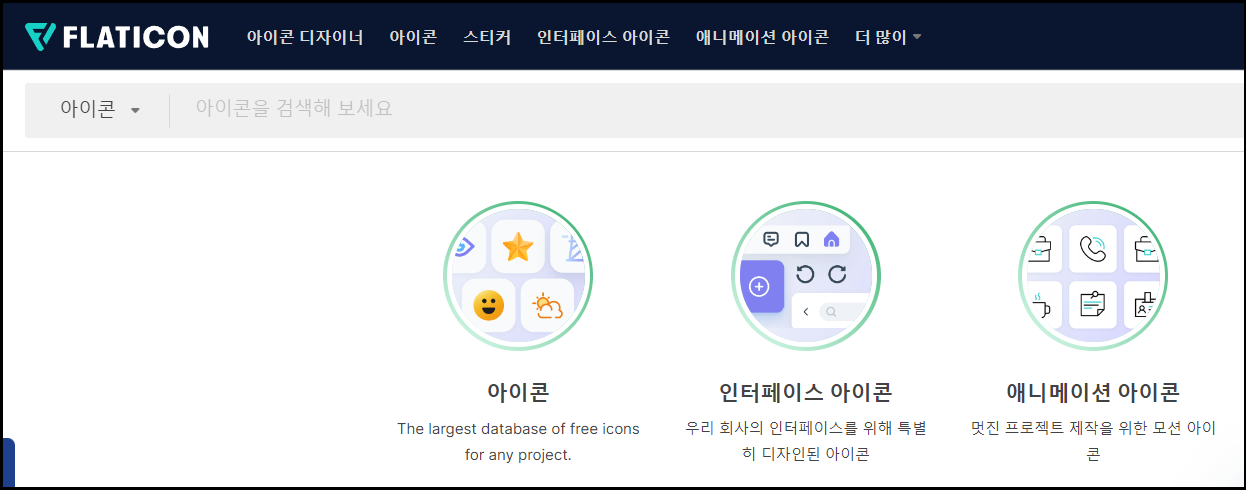Image resolution: width=1246 pixels, height=490 pixels.
Task: Open the 애니메이션 아이콘 category heading link
Action: click(x=1093, y=392)
